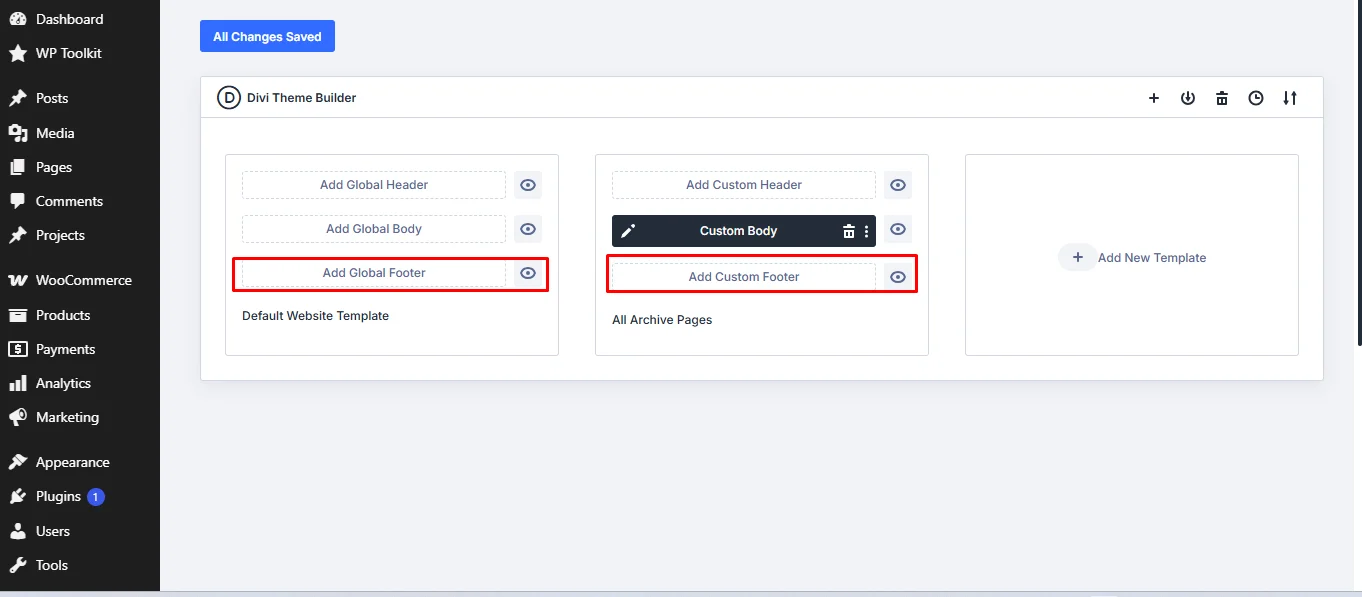Viewport: 1362px width, 597px height.
Task: Toggle visibility of Global Header
Action: coord(528,185)
